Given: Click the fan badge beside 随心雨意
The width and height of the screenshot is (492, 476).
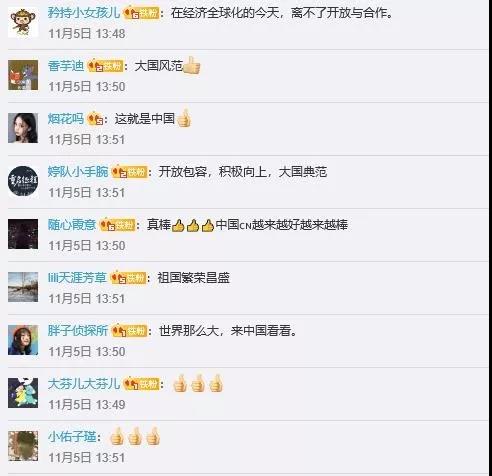Looking at the screenshot, I should pos(118,225).
